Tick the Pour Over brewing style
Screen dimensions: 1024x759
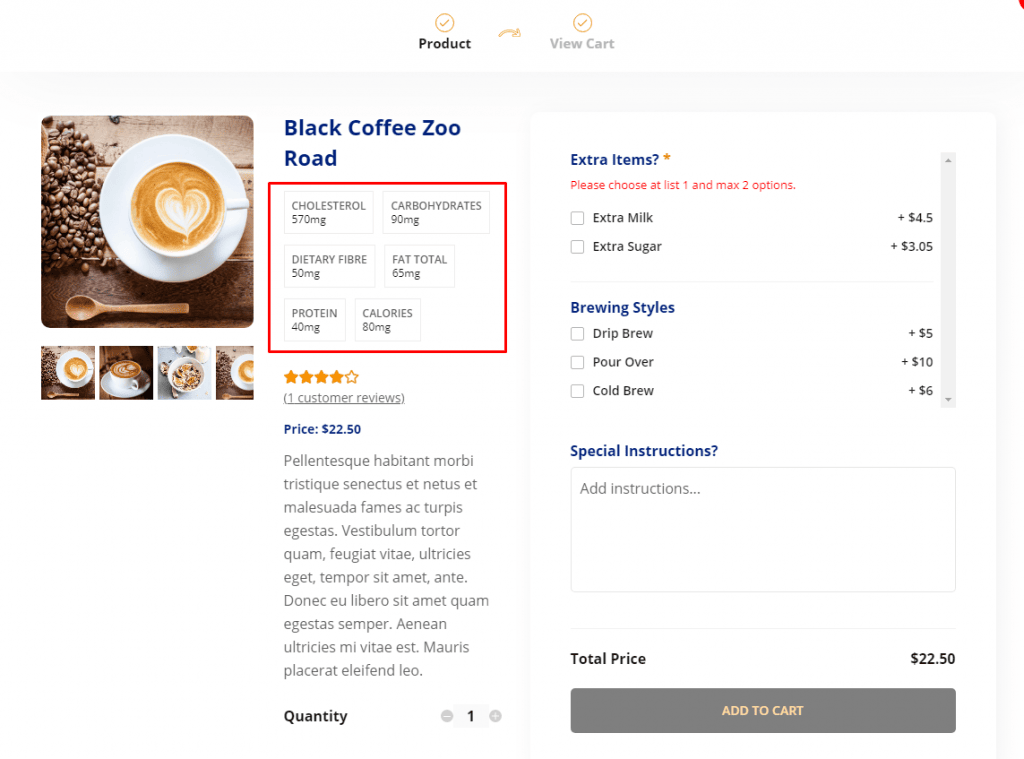tap(577, 362)
